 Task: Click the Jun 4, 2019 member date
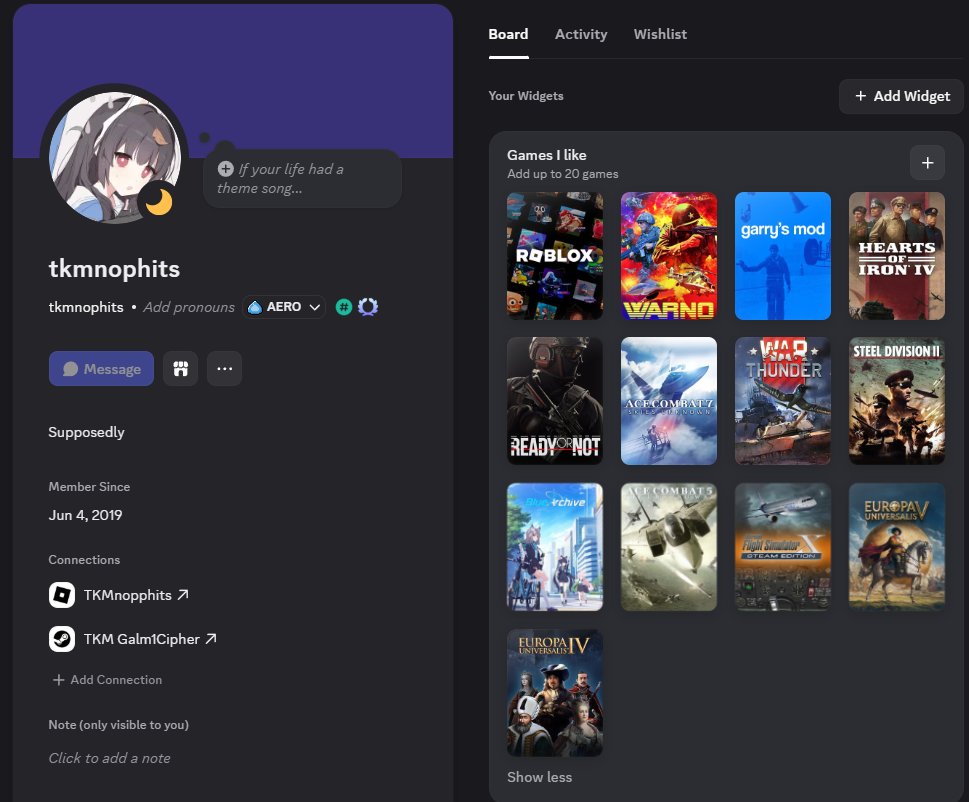pyautogui.click(x=85, y=515)
